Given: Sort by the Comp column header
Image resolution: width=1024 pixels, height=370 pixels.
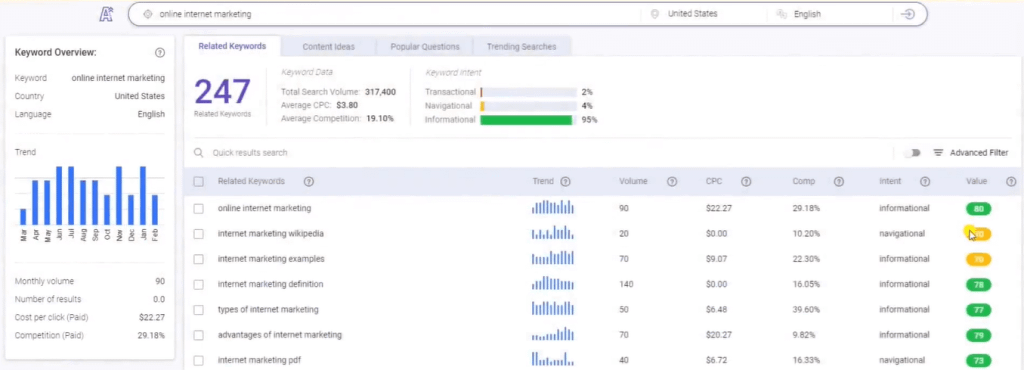Looking at the screenshot, I should [x=803, y=181].
